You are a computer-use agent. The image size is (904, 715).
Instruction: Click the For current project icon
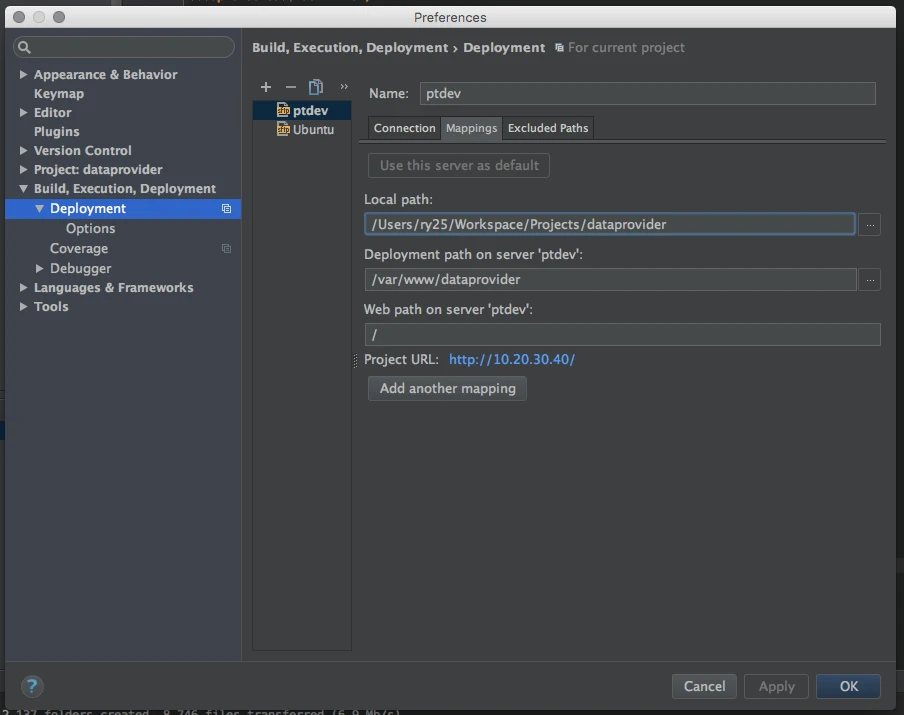click(x=559, y=47)
